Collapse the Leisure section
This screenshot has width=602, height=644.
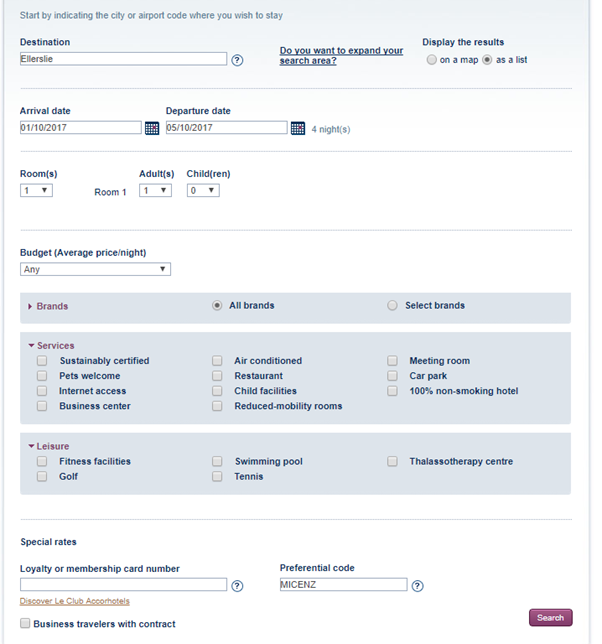50,447
